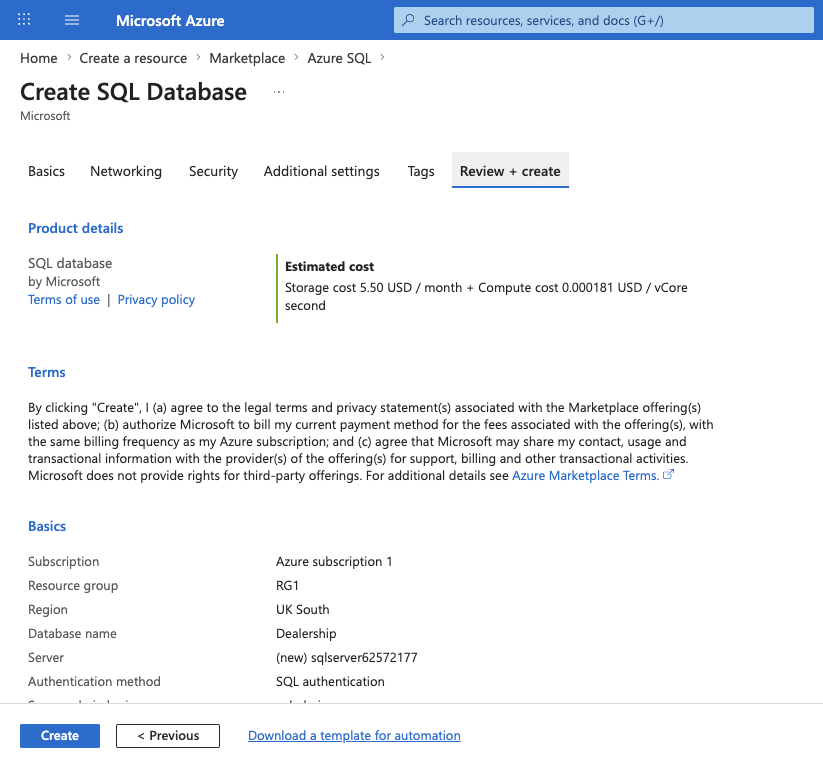Download a template for automation
The width and height of the screenshot is (823, 768).
coord(354,735)
